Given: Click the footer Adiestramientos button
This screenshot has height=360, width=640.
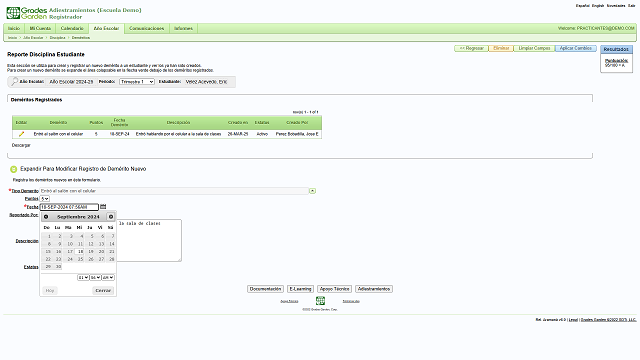Looking at the screenshot, I should [x=374, y=289].
